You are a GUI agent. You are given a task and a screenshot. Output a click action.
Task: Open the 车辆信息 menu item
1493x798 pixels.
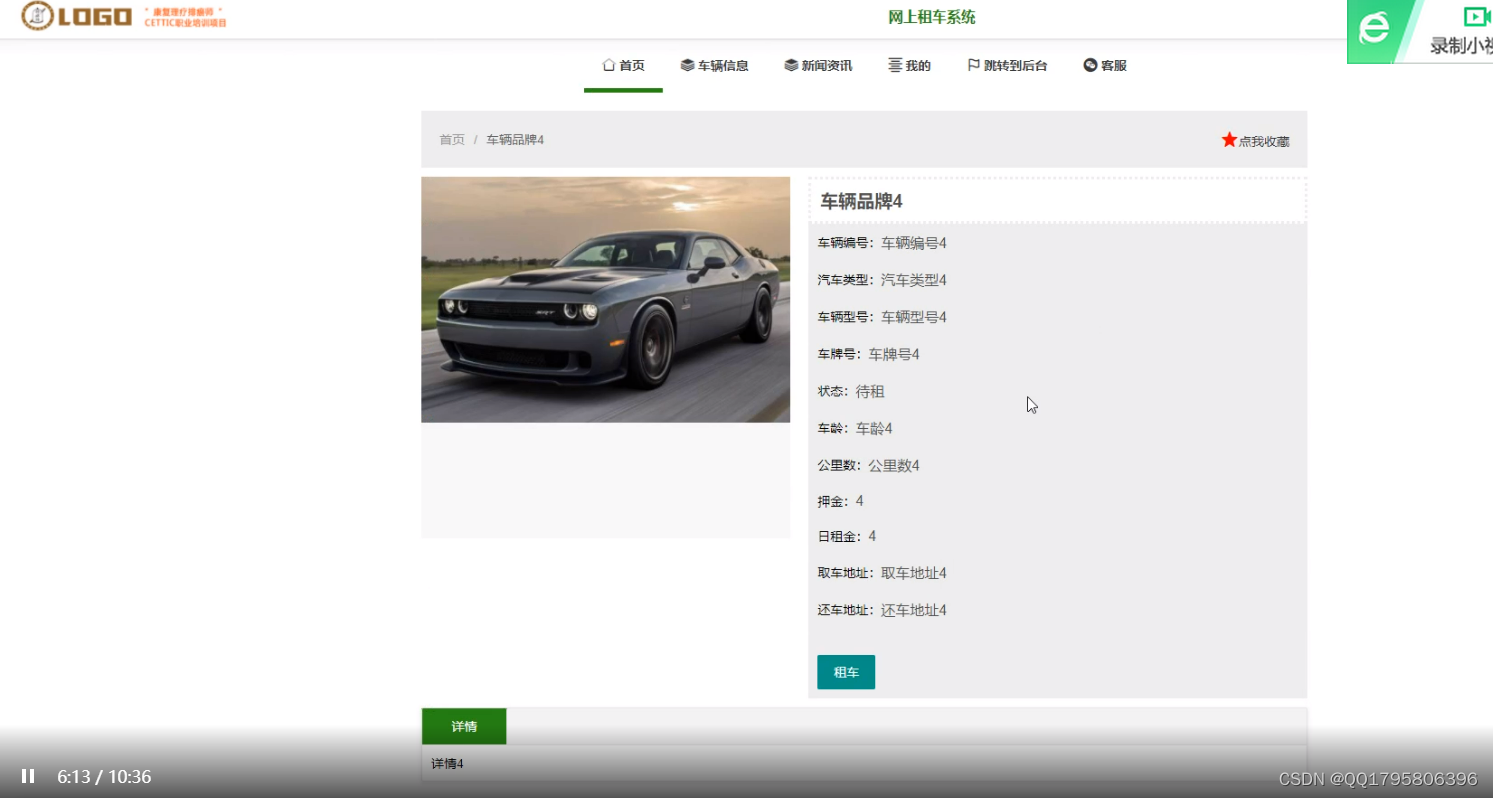click(x=714, y=66)
